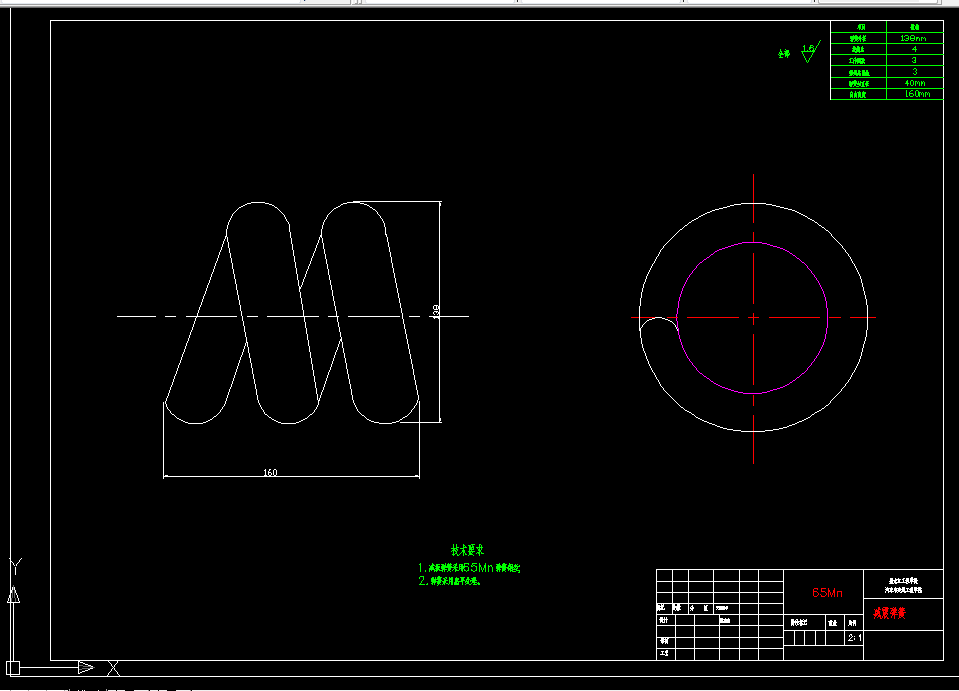The width and height of the screenshot is (959, 691).
Task: Click the UCS origin square icon
Action: 13,668
